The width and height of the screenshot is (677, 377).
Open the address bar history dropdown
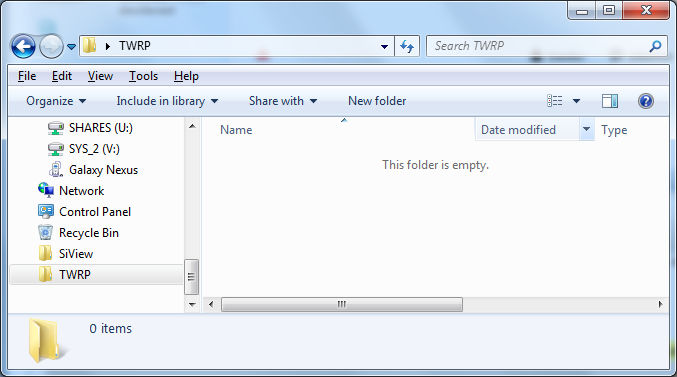coord(384,46)
